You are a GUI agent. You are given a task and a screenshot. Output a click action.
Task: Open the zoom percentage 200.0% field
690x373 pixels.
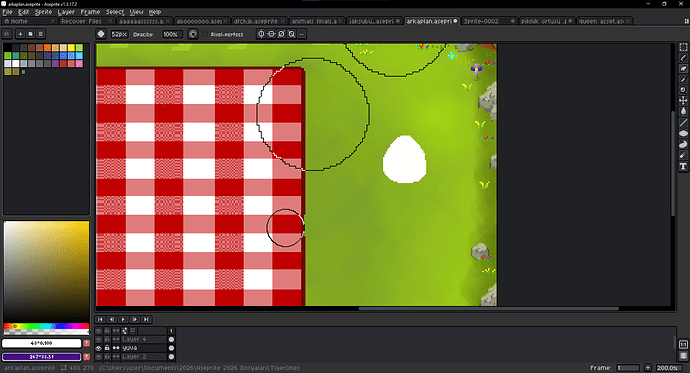point(670,368)
